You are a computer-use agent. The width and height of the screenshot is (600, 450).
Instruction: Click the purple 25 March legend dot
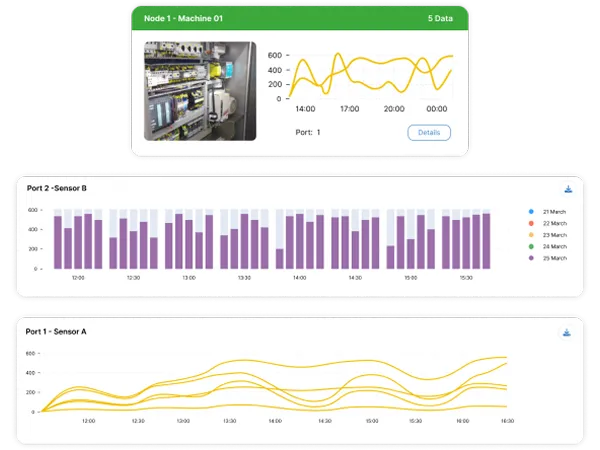click(531, 258)
